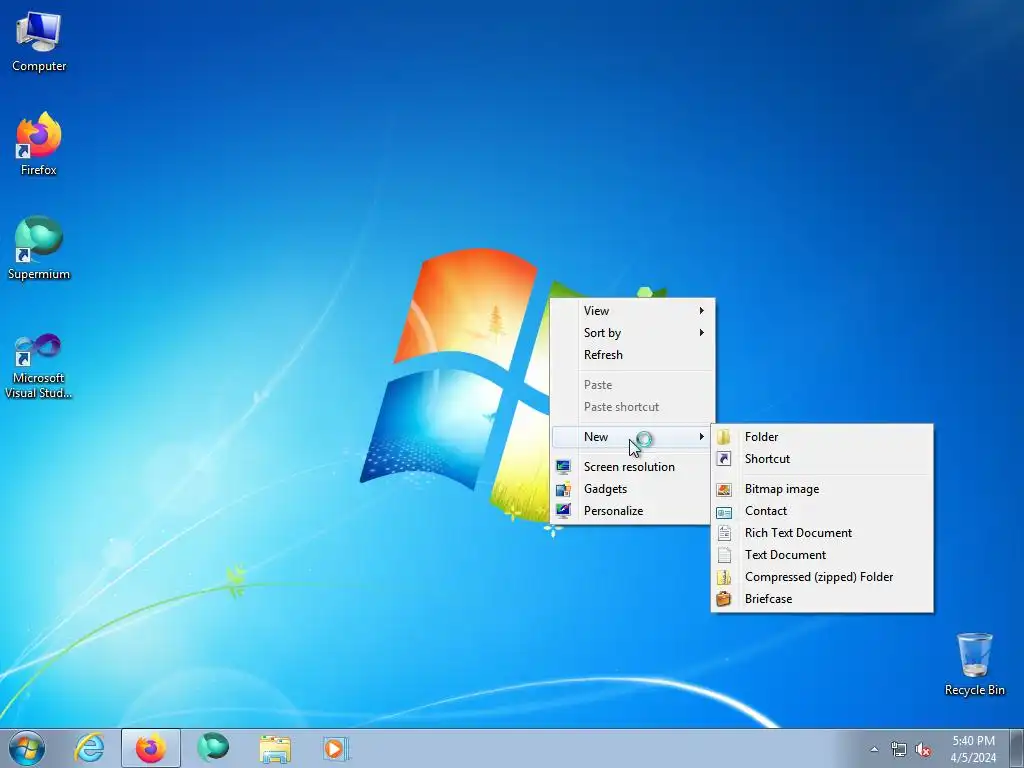
Task: Create a new Text Document
Action: click(822, 555)
